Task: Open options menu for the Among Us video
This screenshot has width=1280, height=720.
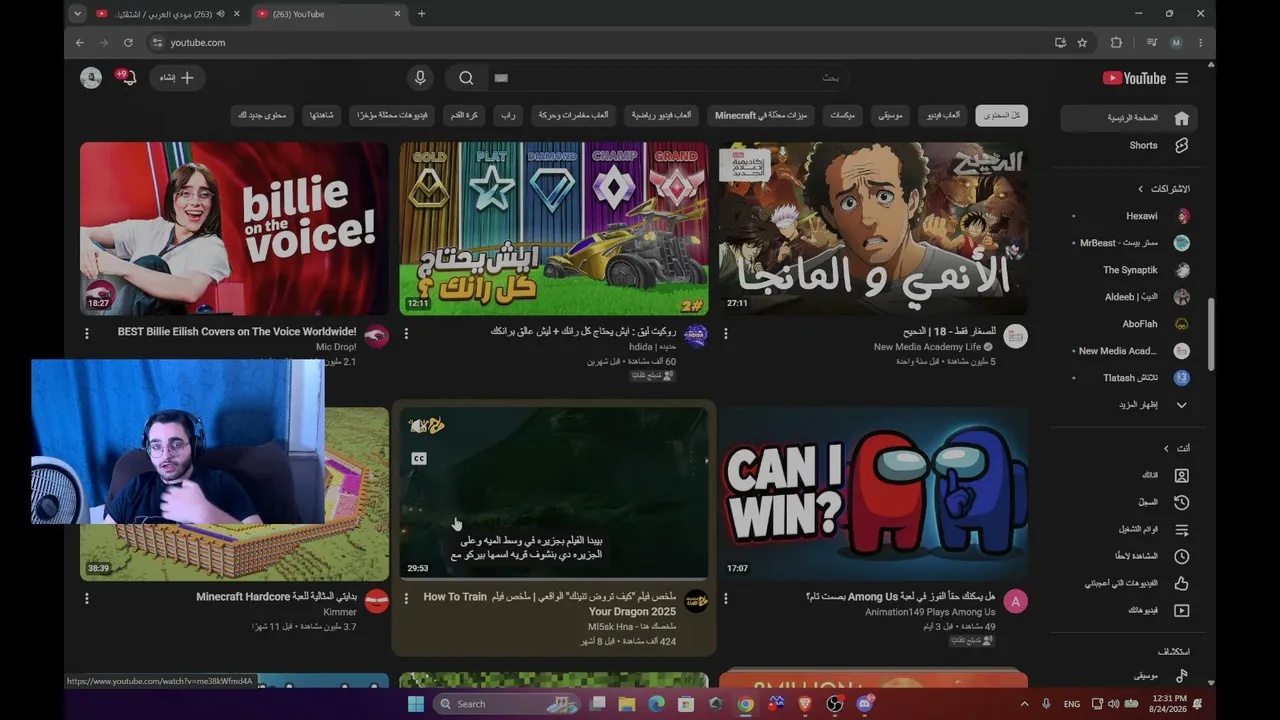Action: pyautogui.click(x=726, y=598)
